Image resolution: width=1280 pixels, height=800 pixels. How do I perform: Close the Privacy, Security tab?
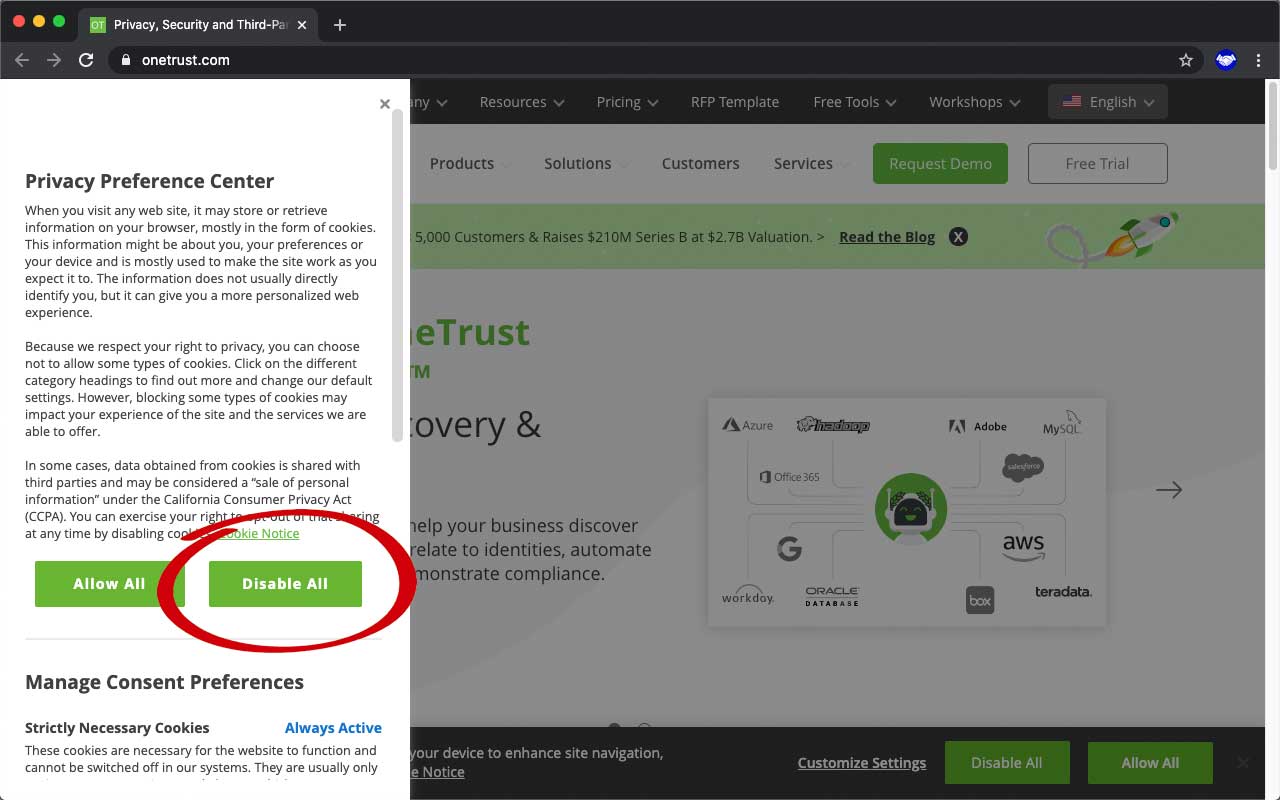[x=302, y=25]
